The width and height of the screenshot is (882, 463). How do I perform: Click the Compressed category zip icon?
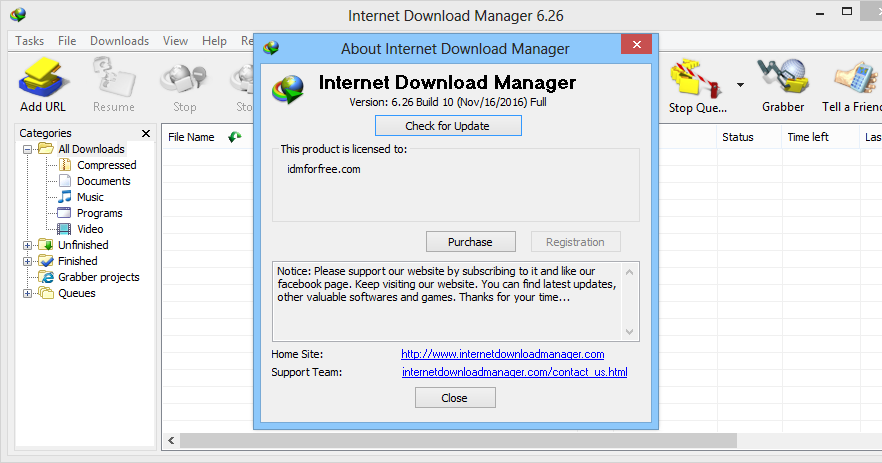pos(65,165)
